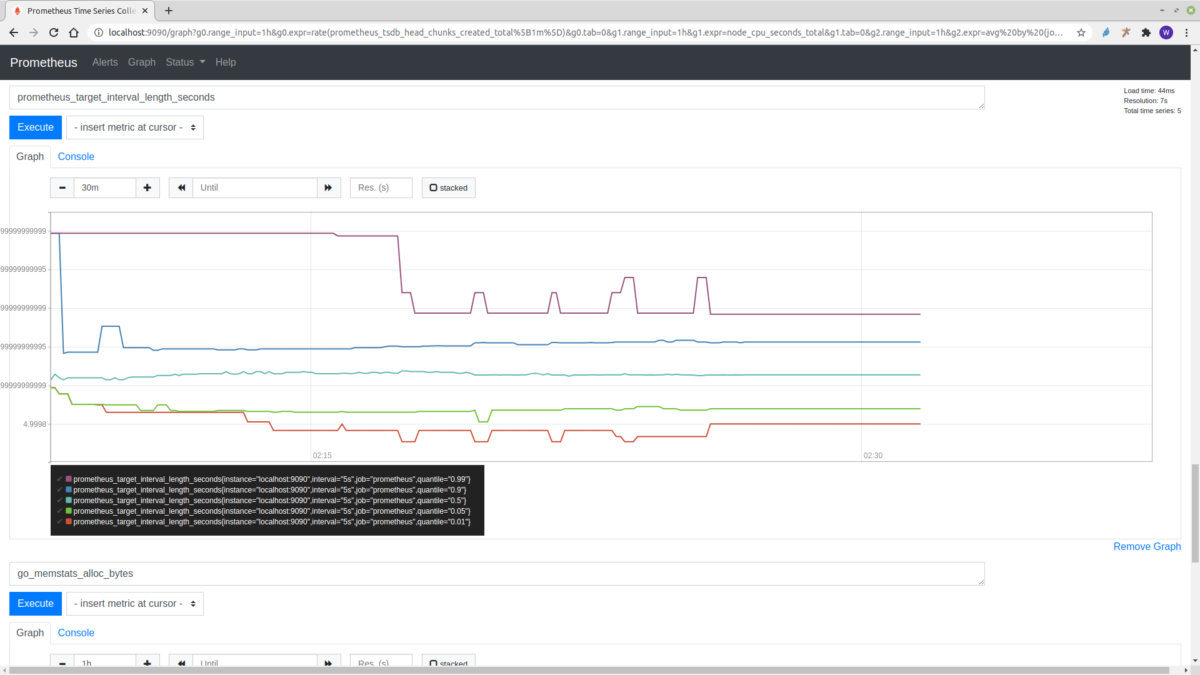Focus the prometheus_target_interval_length_seconds expression field
1200x675 pixels.
(x=497, y=97)
